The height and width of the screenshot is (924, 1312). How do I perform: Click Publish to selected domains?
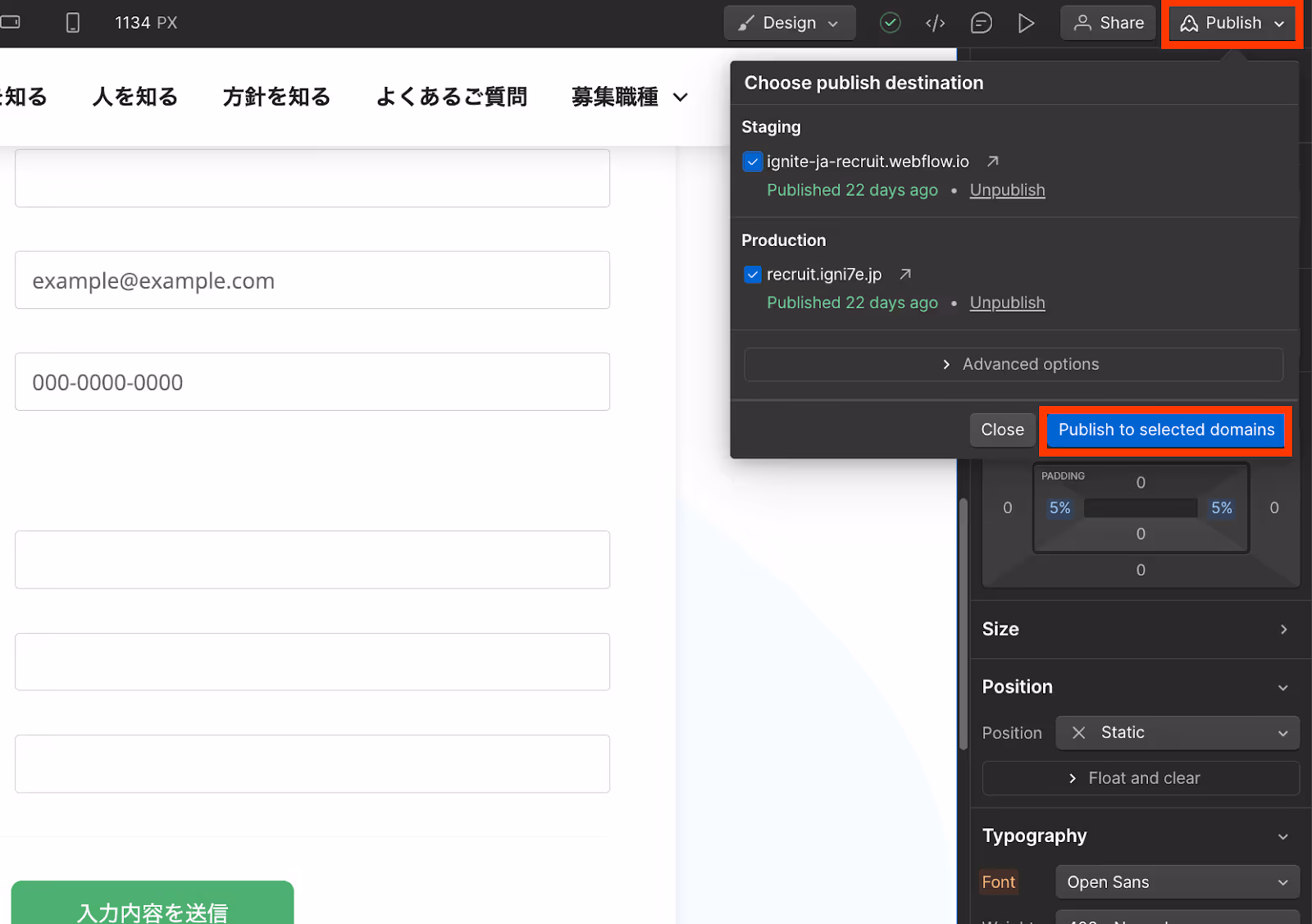pos(1166,430)
